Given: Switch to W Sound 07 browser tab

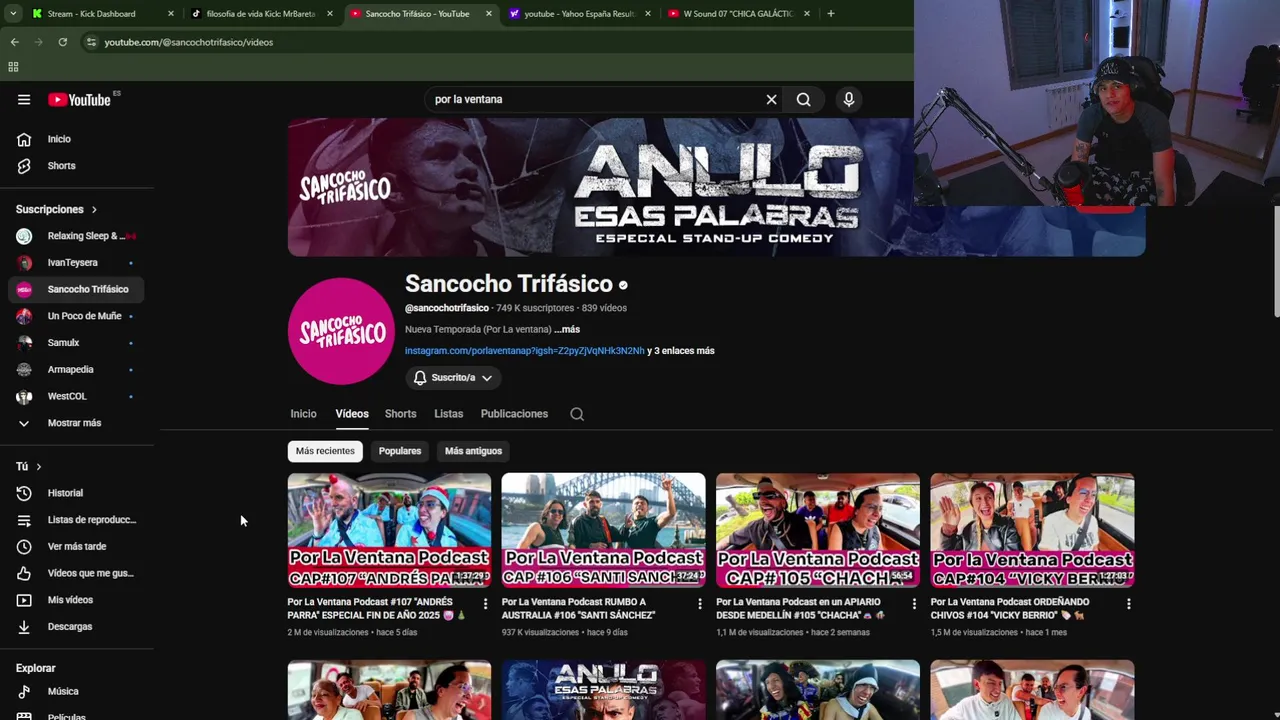Looking at the screenshot, I should click(x=737, y=14).
